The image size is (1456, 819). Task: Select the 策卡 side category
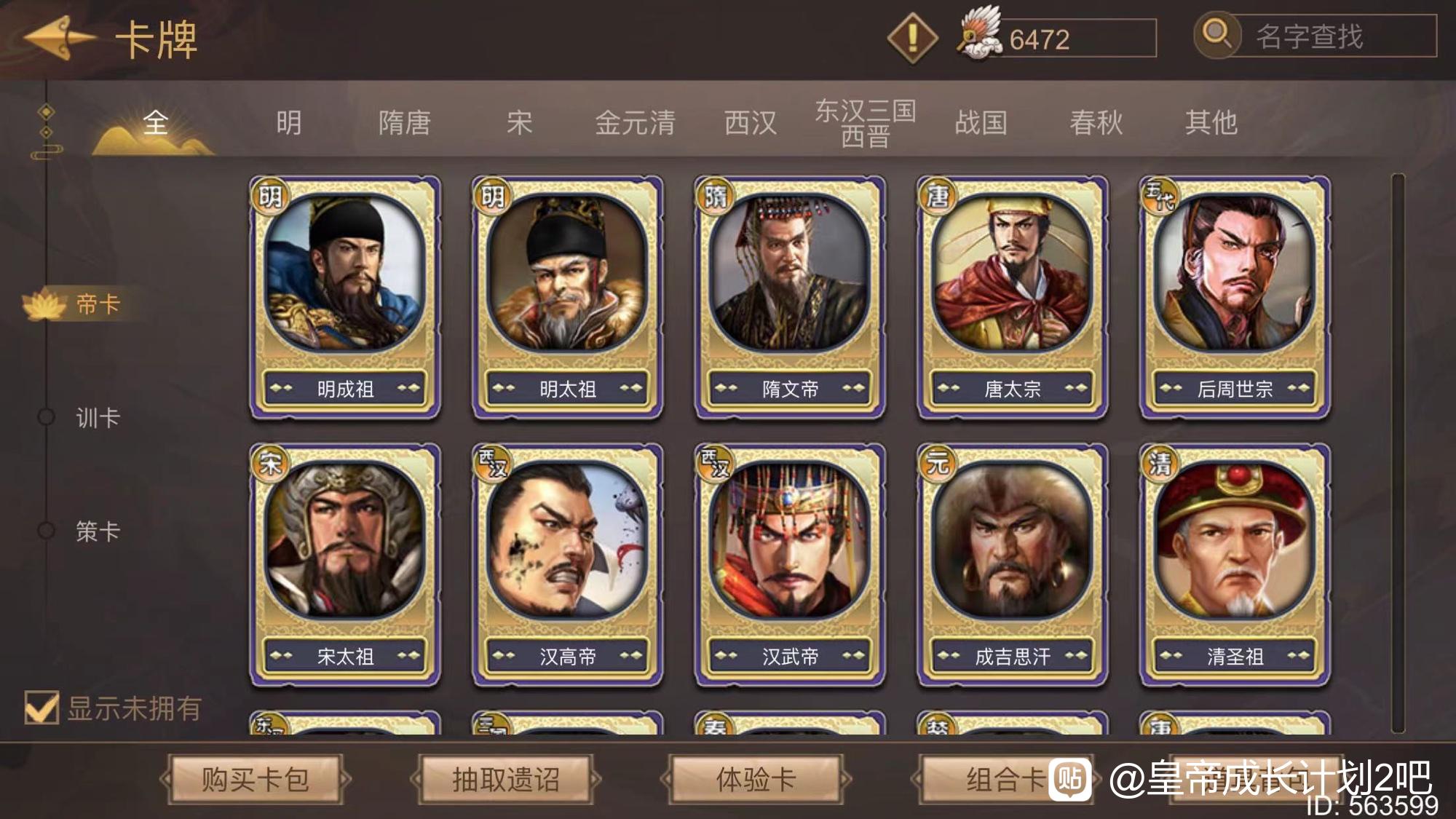(x=98, y=531)
